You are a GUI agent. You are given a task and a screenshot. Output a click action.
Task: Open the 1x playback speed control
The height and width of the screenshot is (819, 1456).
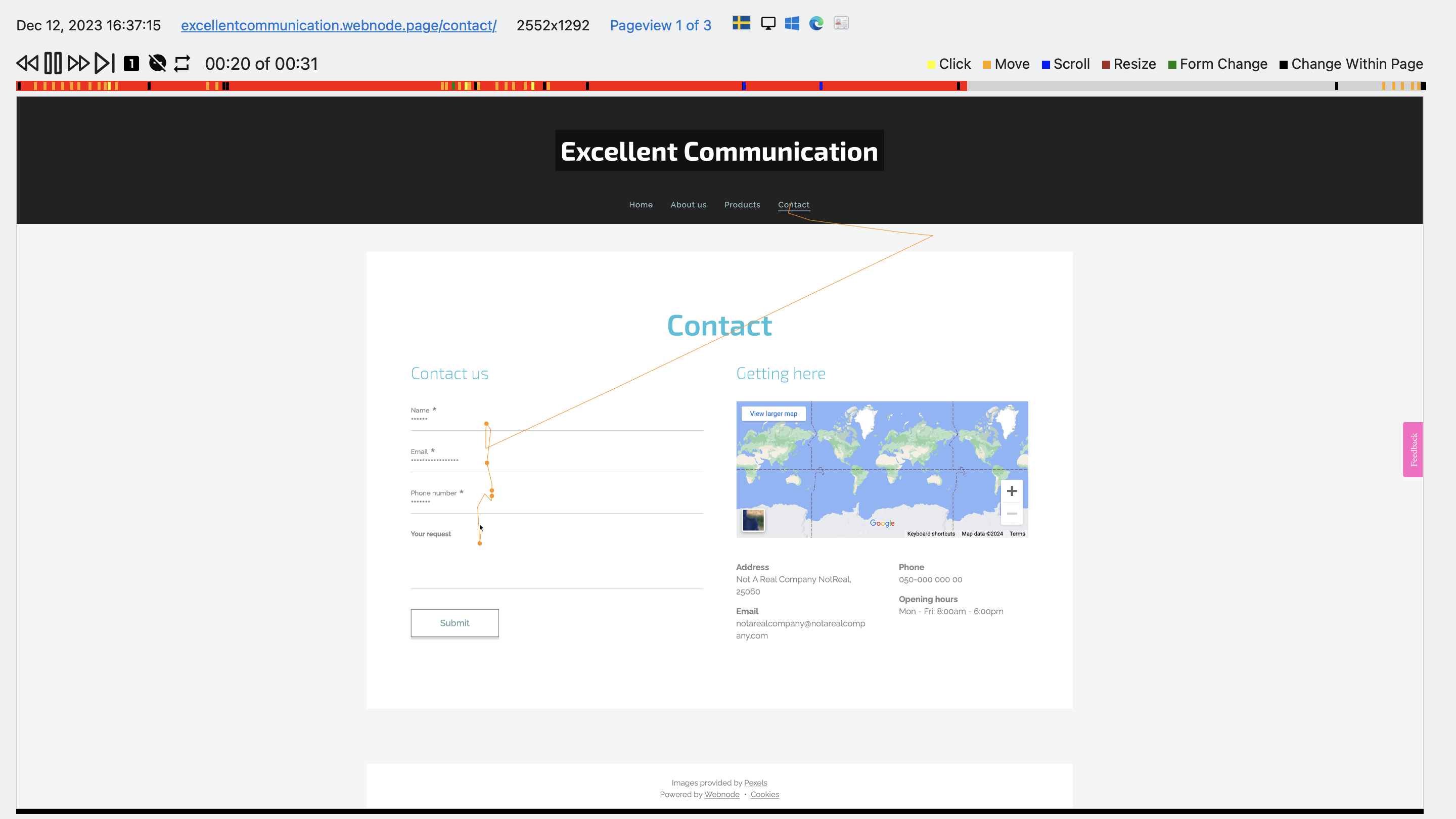click(130, 63)
